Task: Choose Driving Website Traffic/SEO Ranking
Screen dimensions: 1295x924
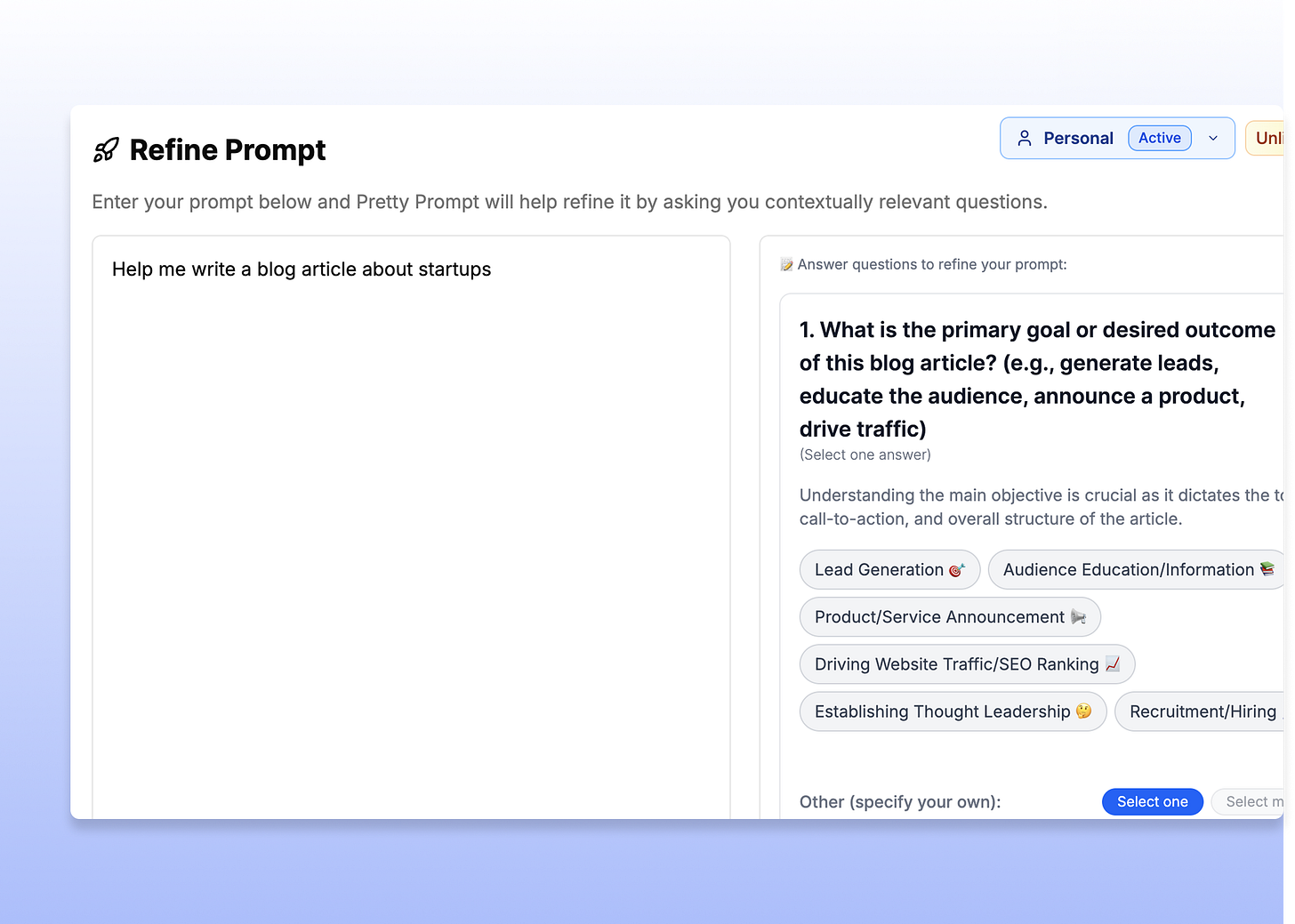Action: point(967,664)
